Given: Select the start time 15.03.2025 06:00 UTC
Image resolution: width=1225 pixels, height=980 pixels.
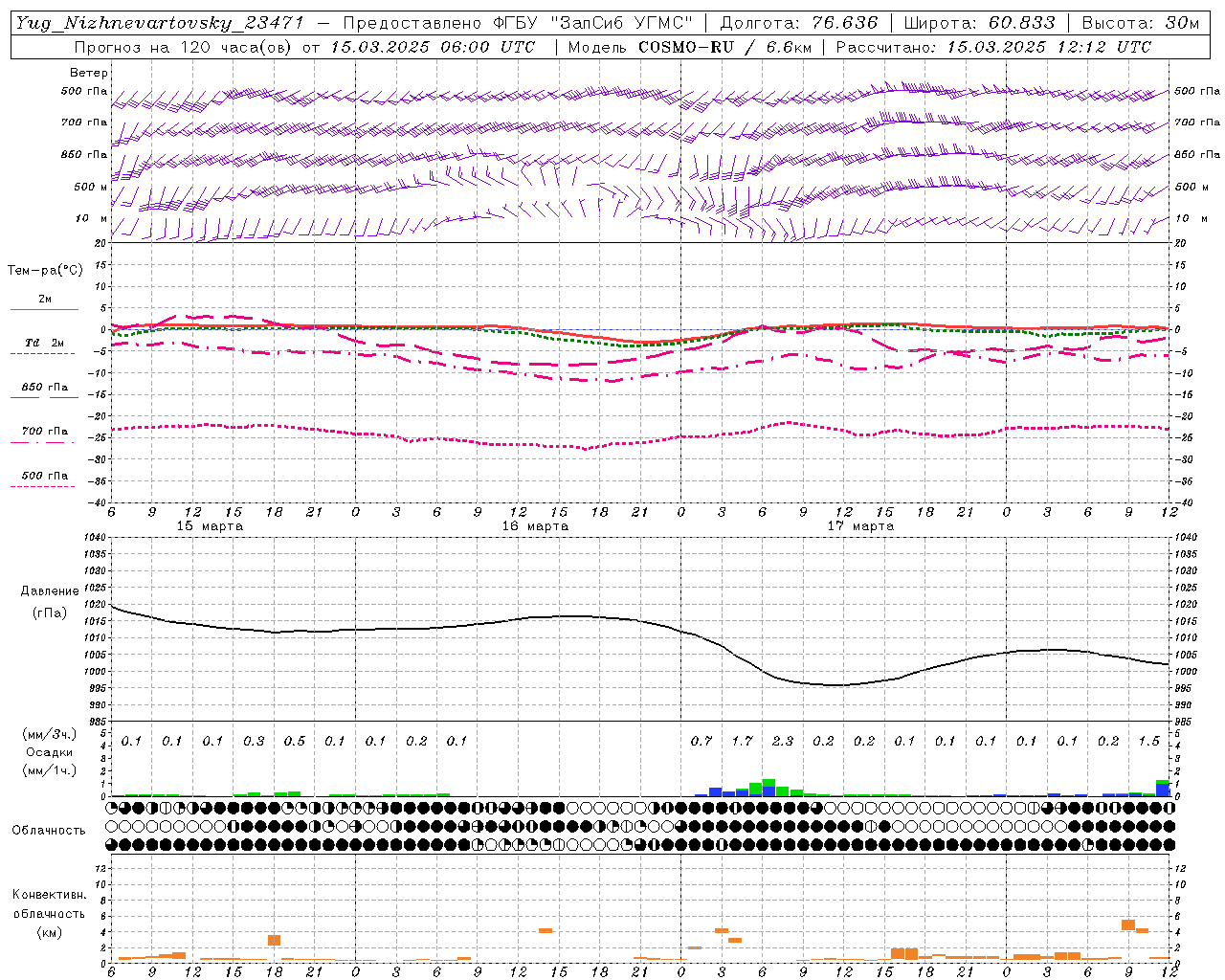Looking at the screenshot, I should coord(433,47).
